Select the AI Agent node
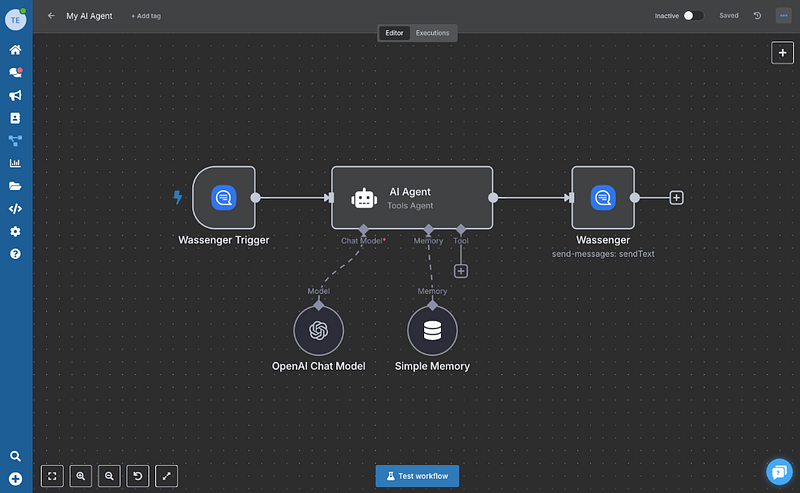This screenshot has height=493, width=800. click(411, 198)
